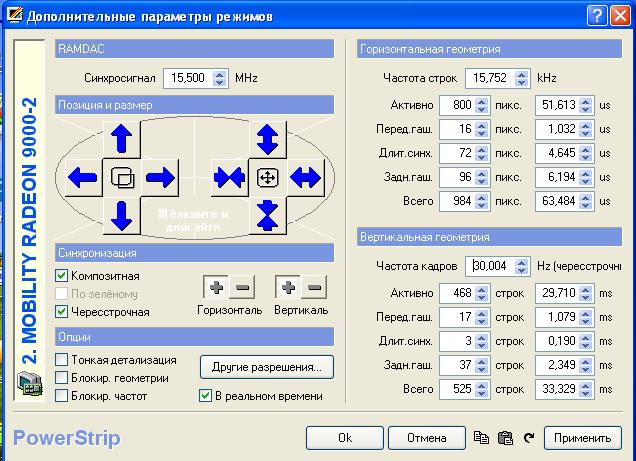
Task: Click the move-left blue arrow in position pad
Action: 83,178
